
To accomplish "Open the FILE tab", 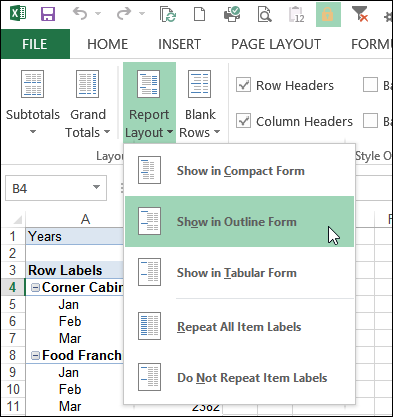I will pos(35,44).
